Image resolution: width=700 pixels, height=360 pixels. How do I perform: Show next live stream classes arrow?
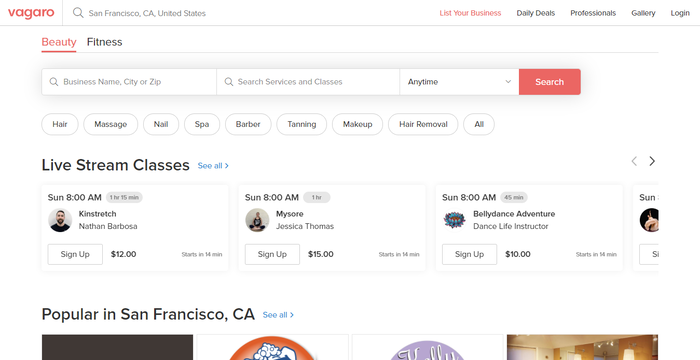pos(652,161)
